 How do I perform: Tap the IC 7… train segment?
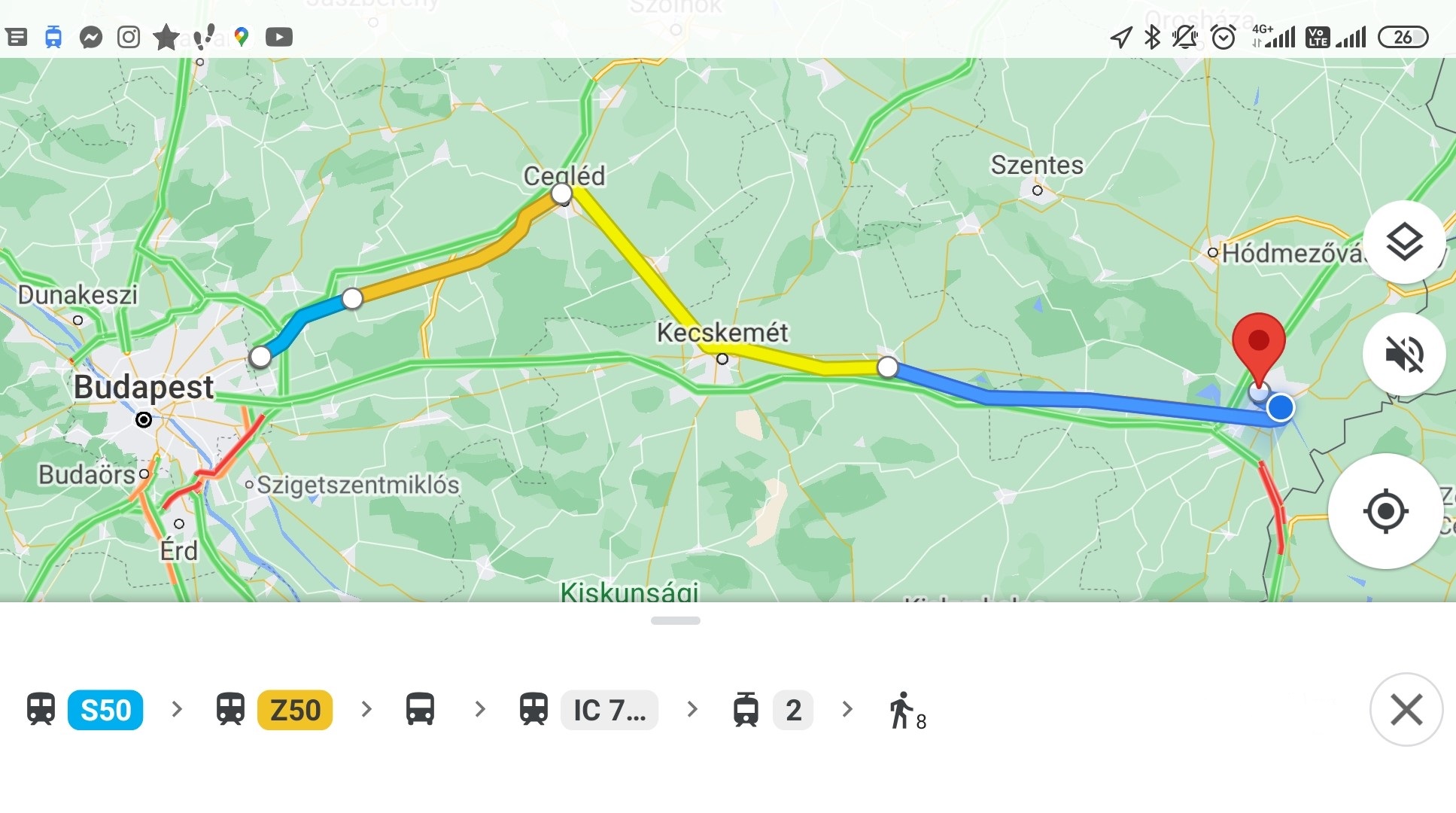(x=609, y=710)
